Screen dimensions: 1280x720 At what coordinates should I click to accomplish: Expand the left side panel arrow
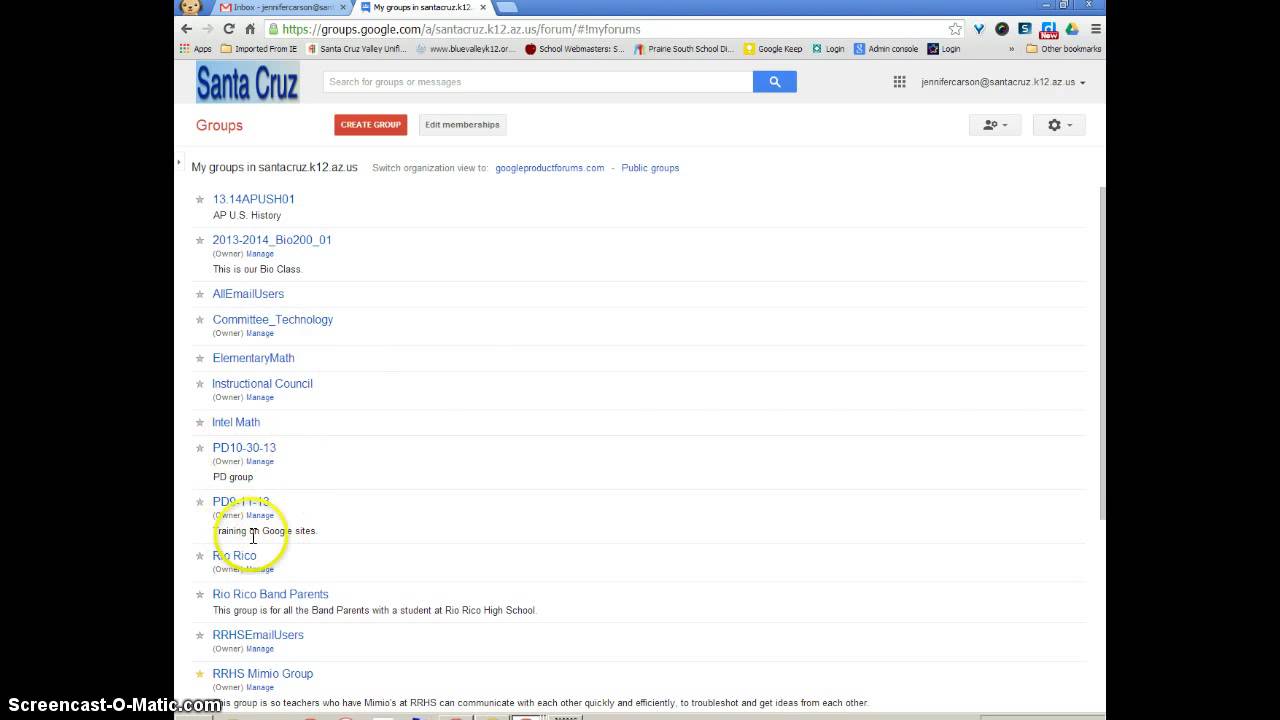tap(179, 163)
